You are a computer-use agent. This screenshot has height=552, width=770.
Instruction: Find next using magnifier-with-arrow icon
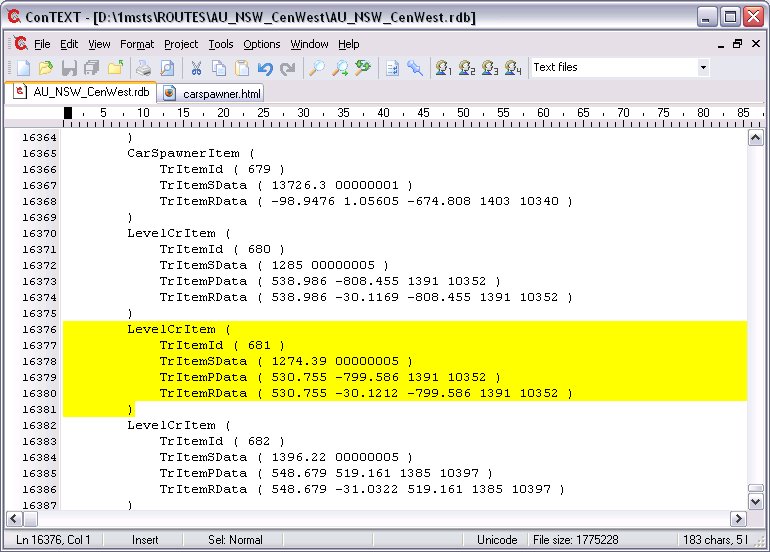pyautogui.click(x=340, y=68)
